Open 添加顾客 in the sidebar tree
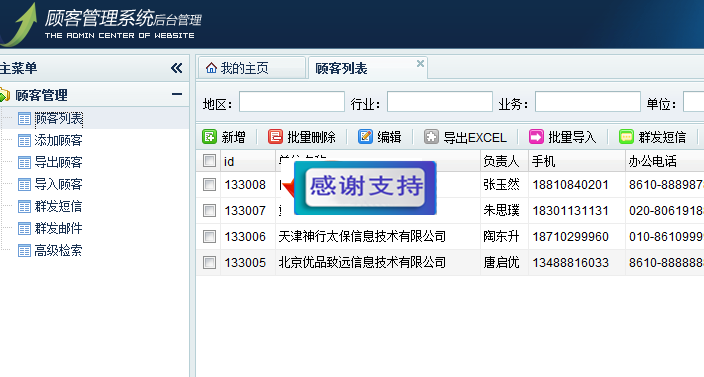The image size is (704, 377). point(58,140)
